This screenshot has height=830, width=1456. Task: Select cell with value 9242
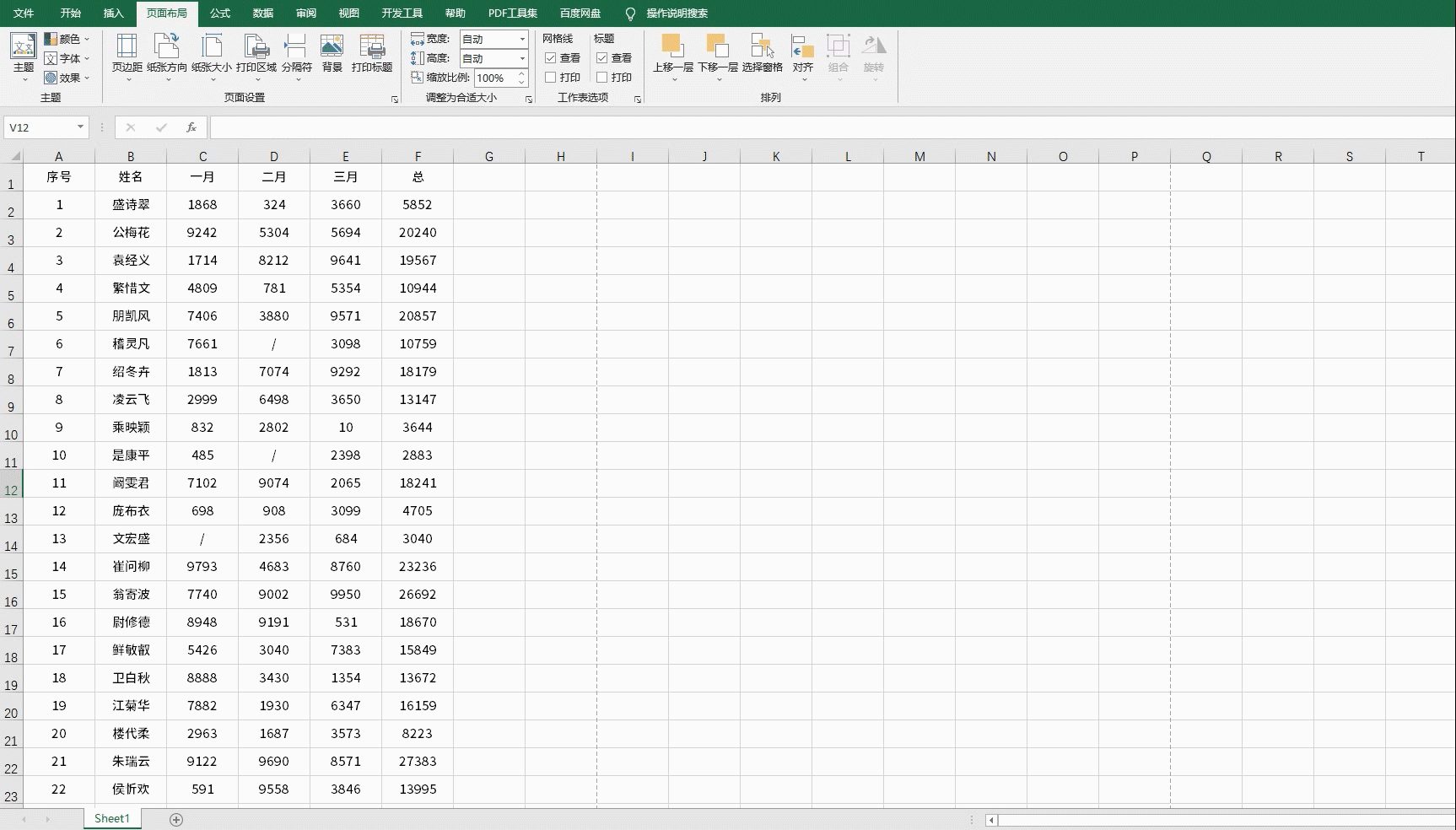[x=202, y=233]
